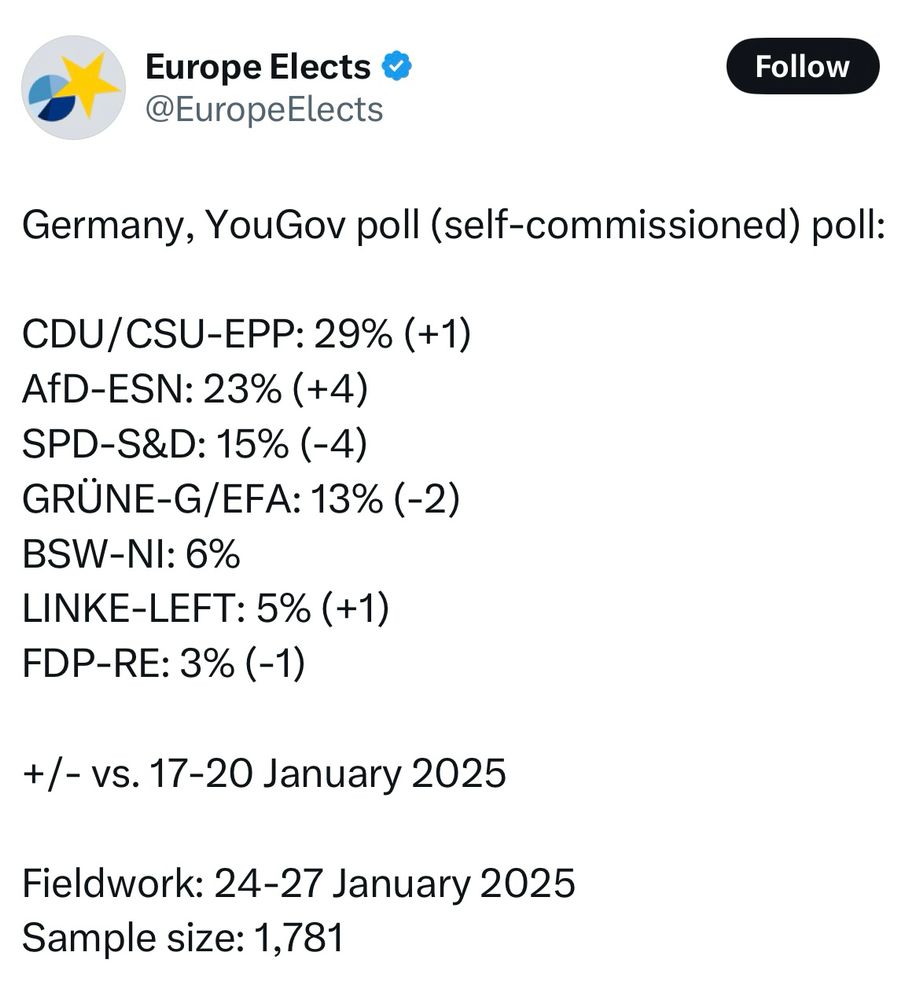Select the LINKE-LEFT 5% line
The width and height of the screenshot is (920, 1000).
(205, 608)
